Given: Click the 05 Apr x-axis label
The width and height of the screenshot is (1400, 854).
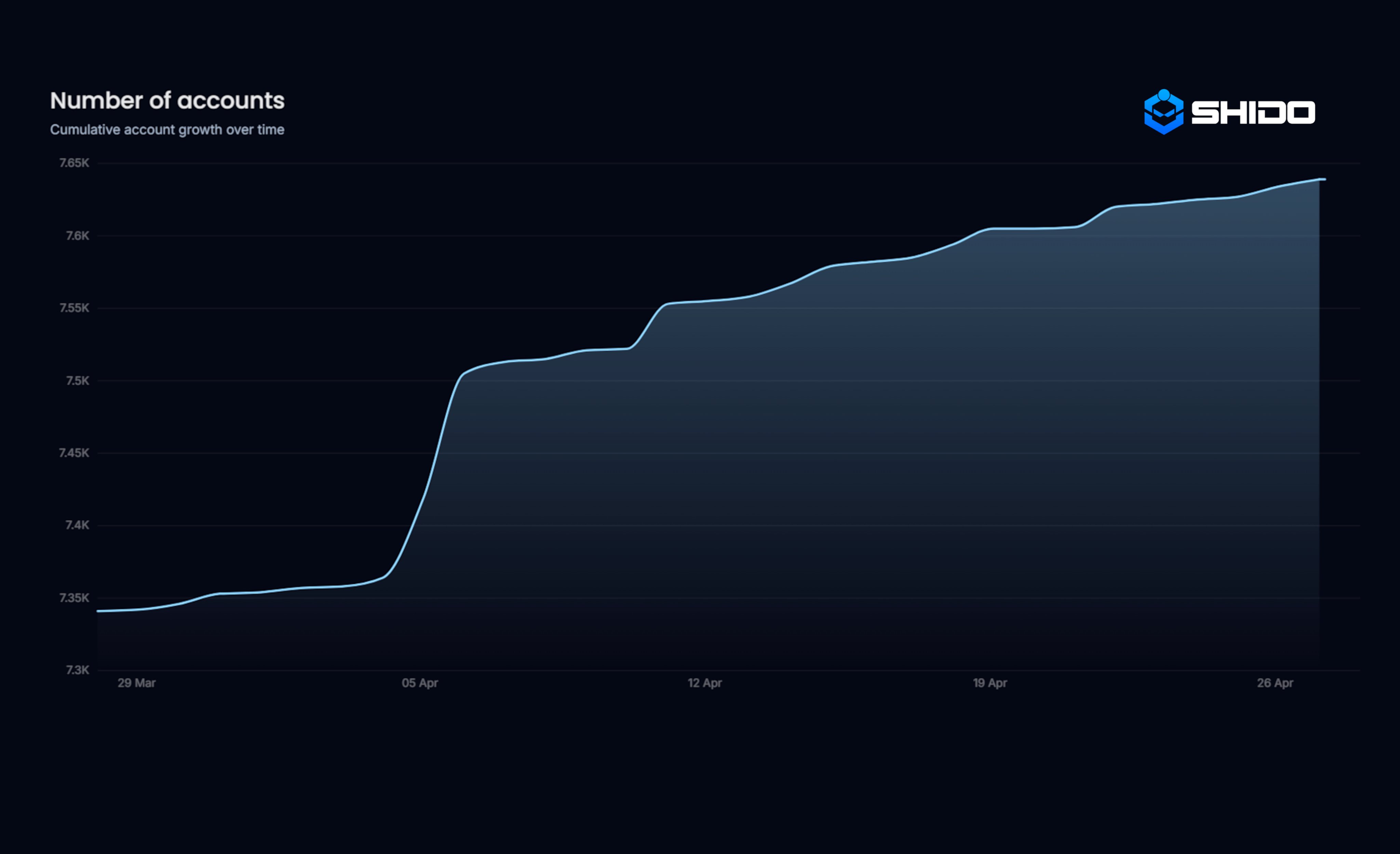Looking at the screenshot, I should 420,683.
